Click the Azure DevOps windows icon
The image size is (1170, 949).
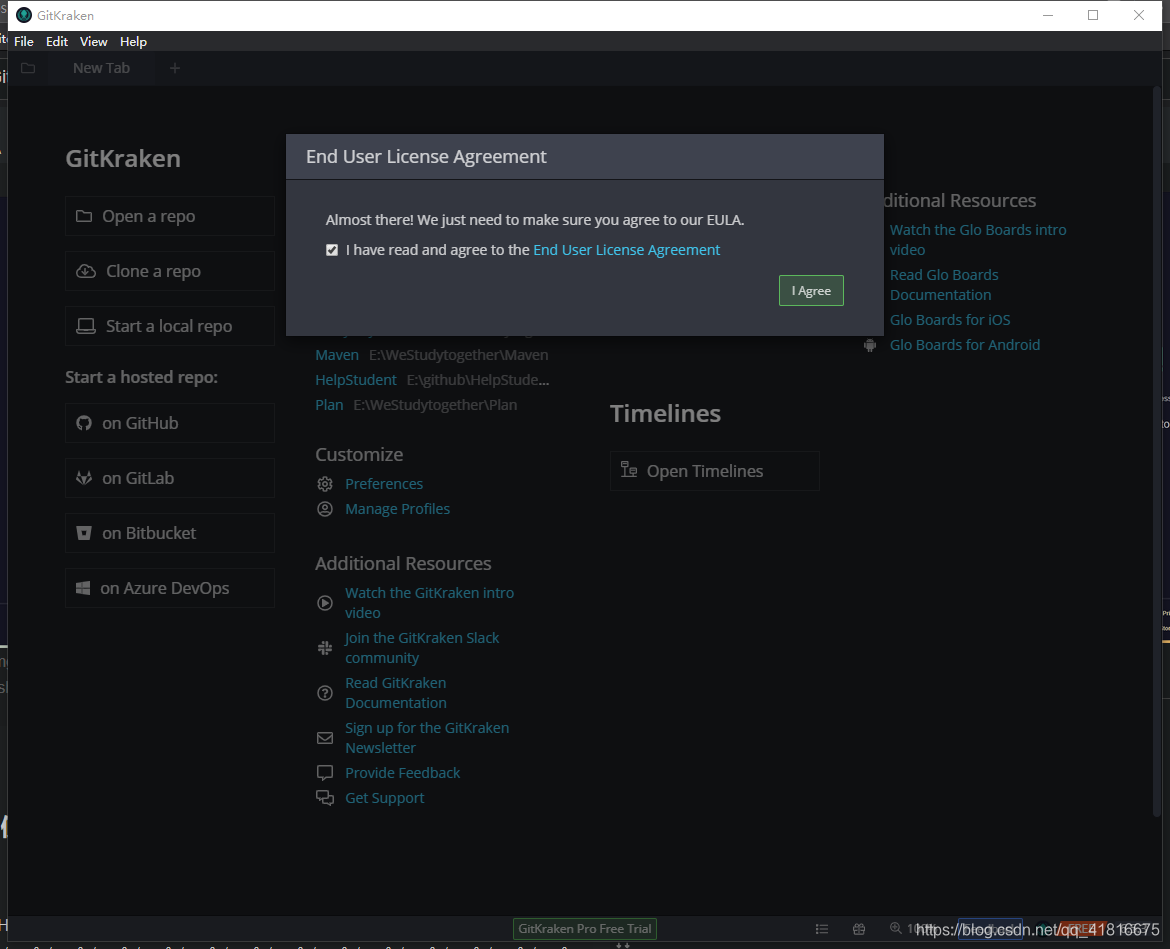[x=84, y=589]
